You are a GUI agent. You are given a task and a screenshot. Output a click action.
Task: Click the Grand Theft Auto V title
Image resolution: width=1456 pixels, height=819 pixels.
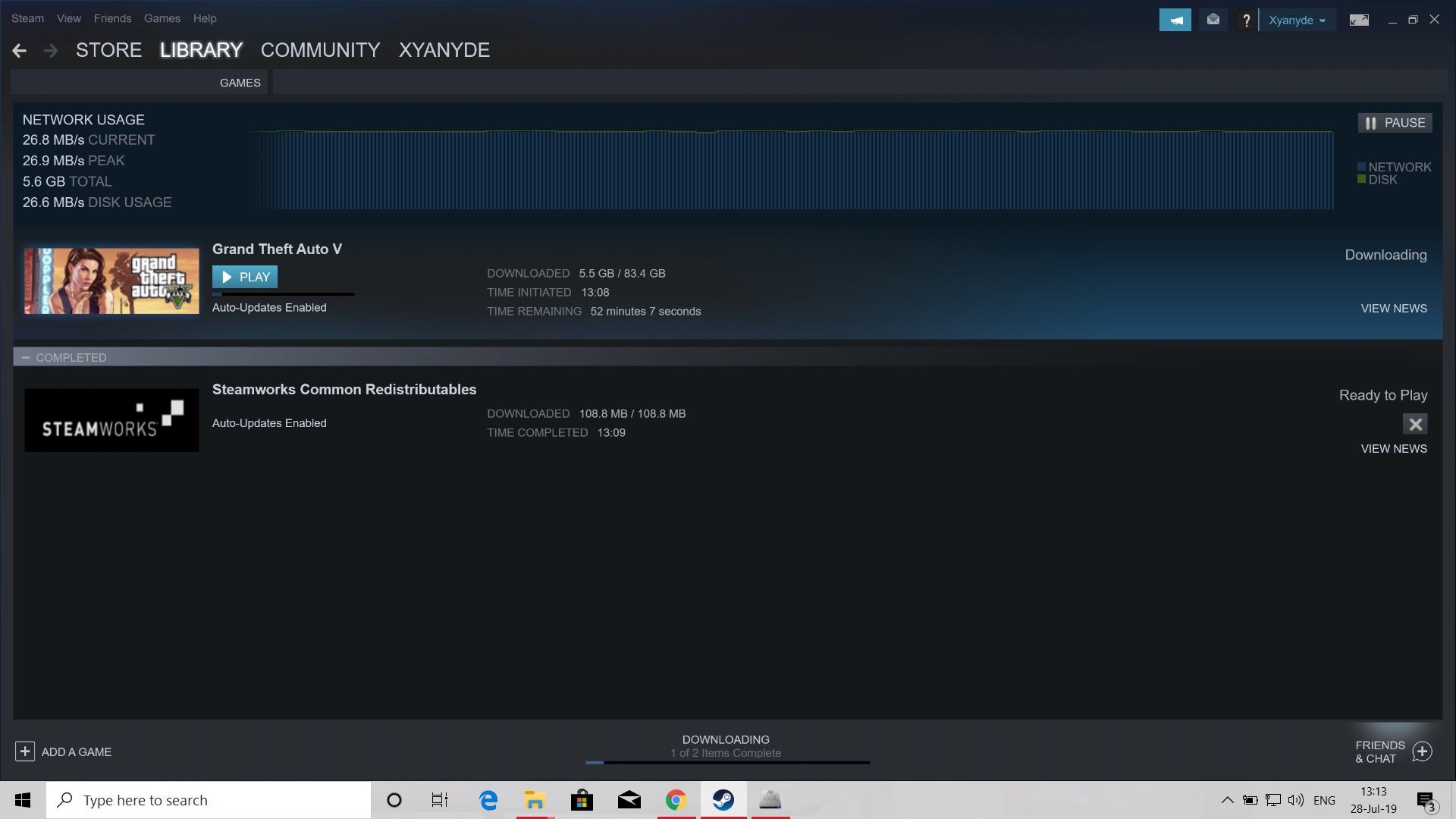(277, 249)
